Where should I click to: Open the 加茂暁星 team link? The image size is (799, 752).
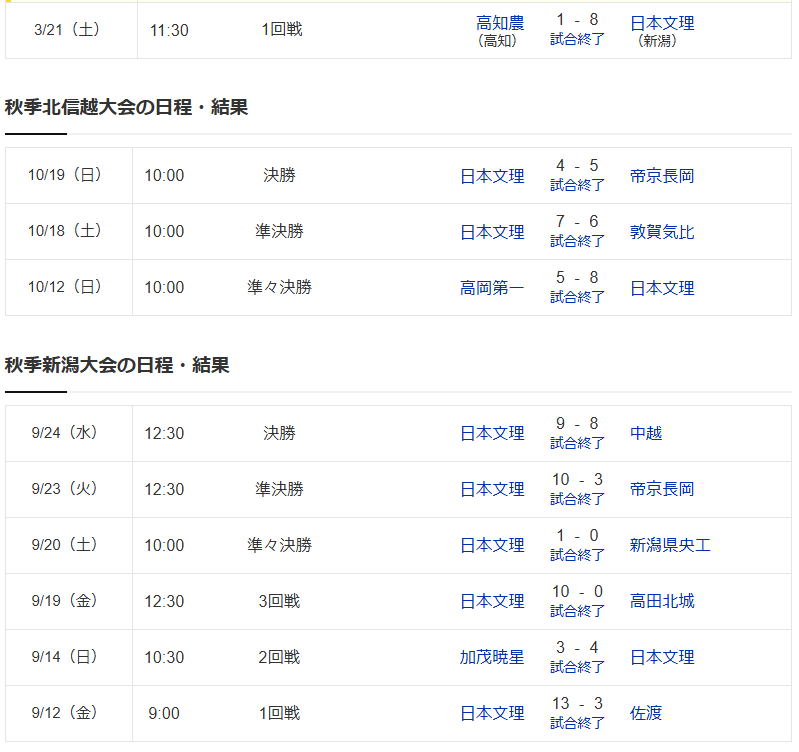click(492, 658)
